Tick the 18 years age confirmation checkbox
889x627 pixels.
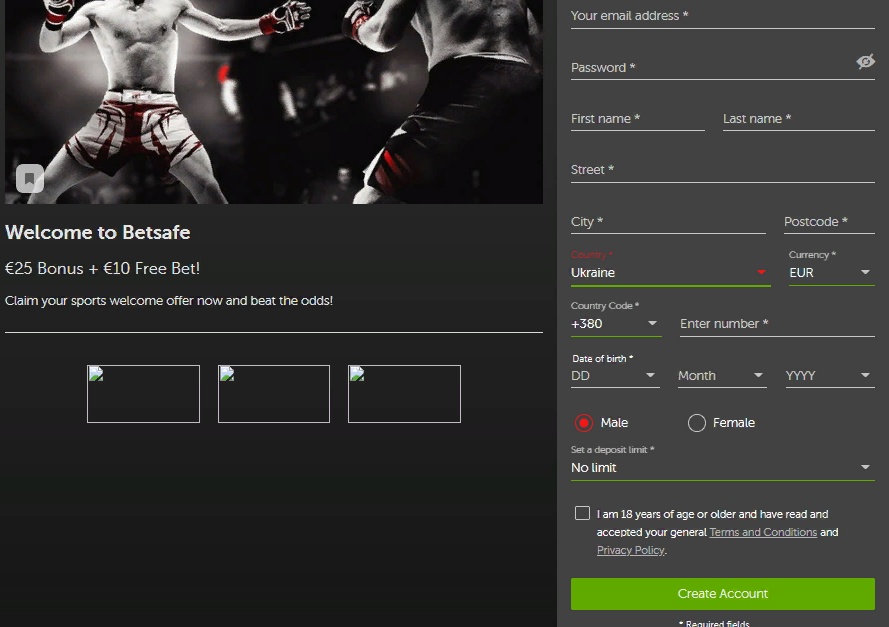coord(582,513)
